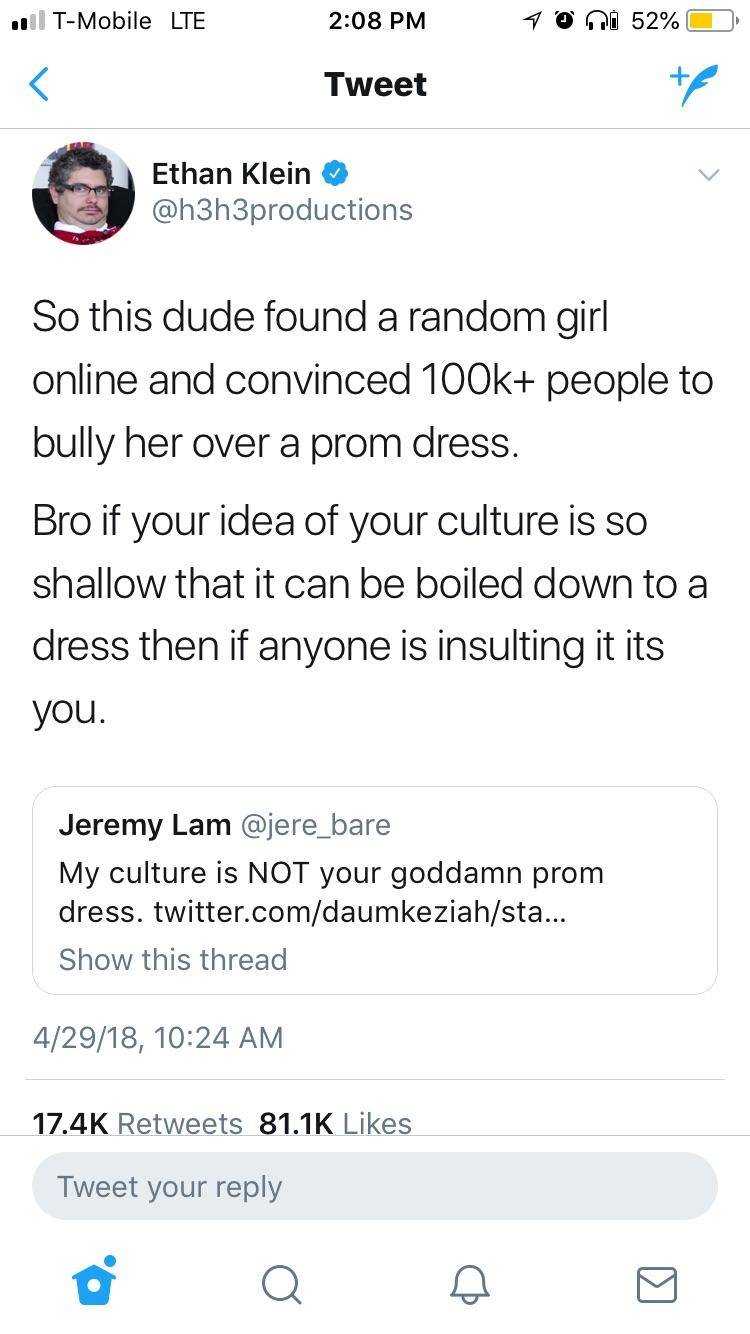Tap the back arrow to exit the tweet

pyautogui.click(x=38, y=84)
